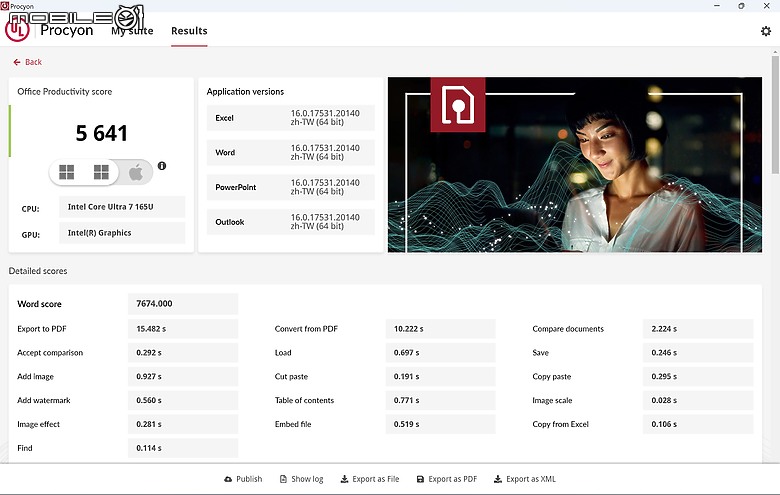Viewport: 780px width, 495px height.
Task: Click the Export as PDF save icon
Action: pos(420,479)
